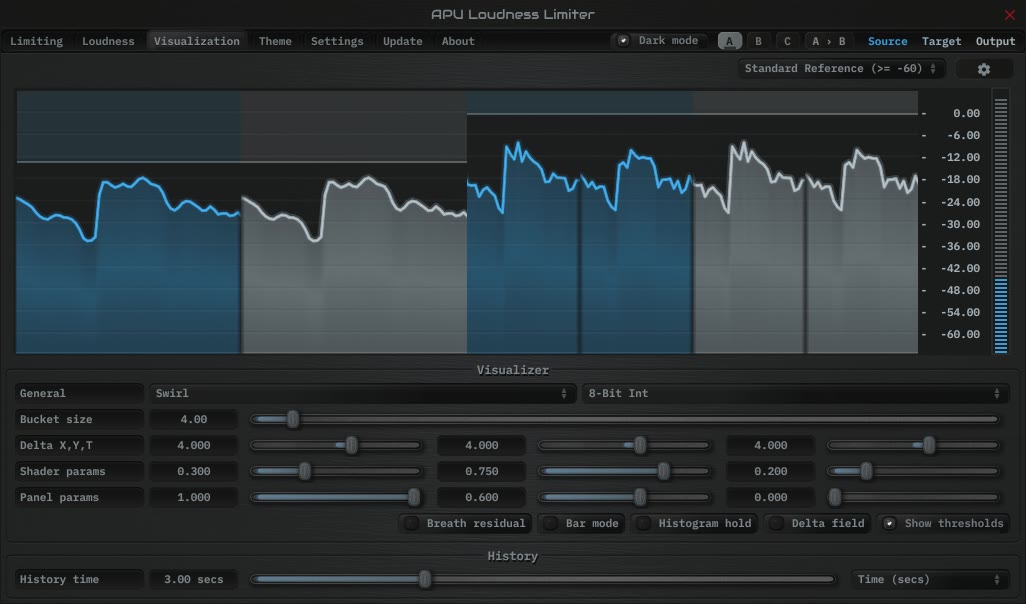Click the first Panel params slider at 1.000
The image size is (1026, 604).
coord(414,497)
